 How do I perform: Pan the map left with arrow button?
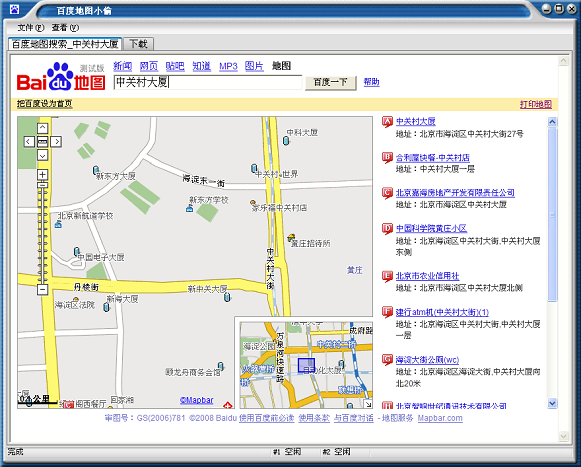coord(29,142)
